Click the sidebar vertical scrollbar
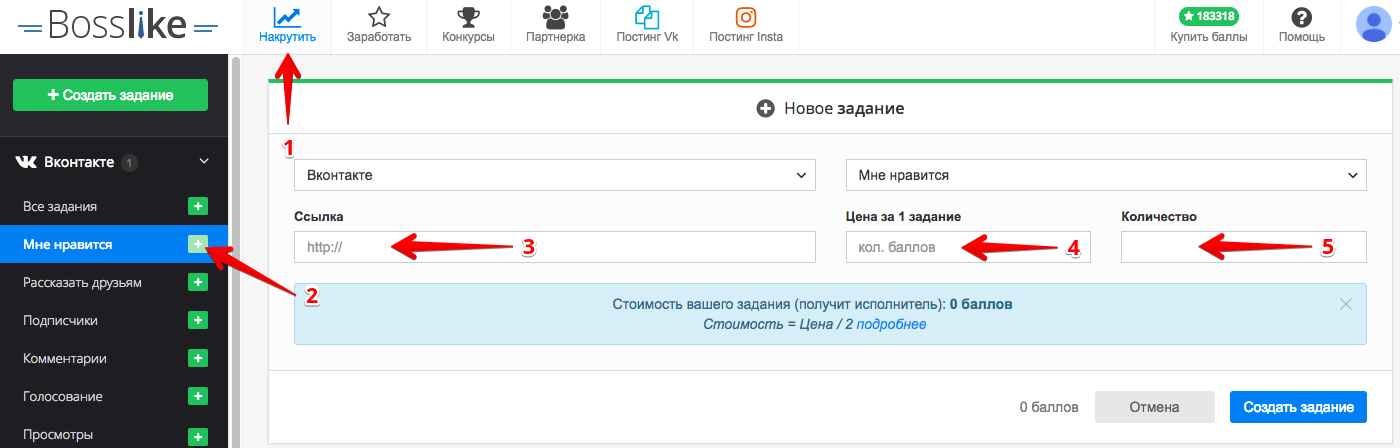Viewport: 1400px width, 448px height. [x=236, y=250]
